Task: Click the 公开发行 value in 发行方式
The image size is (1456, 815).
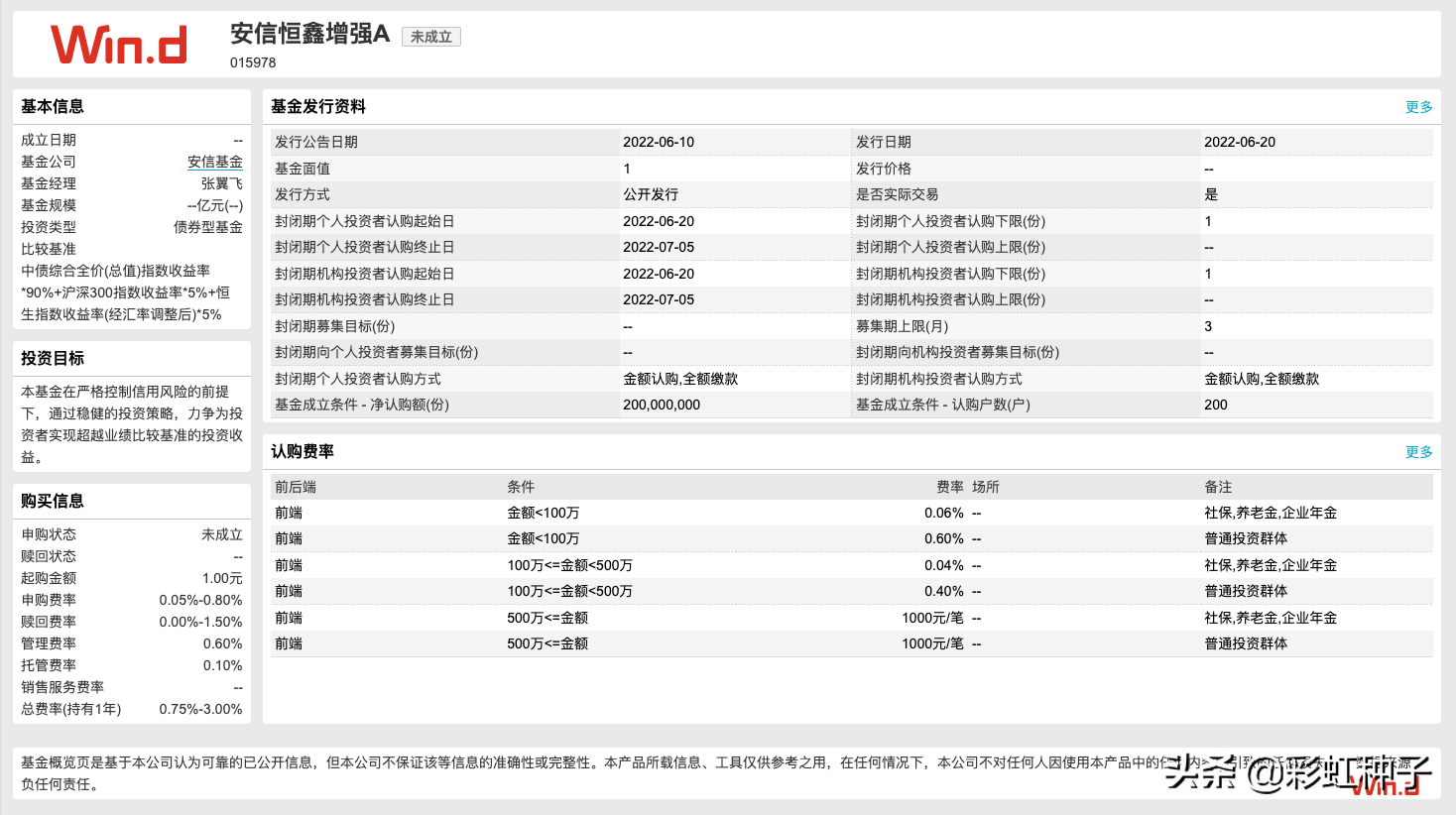Action: (650, 194)
